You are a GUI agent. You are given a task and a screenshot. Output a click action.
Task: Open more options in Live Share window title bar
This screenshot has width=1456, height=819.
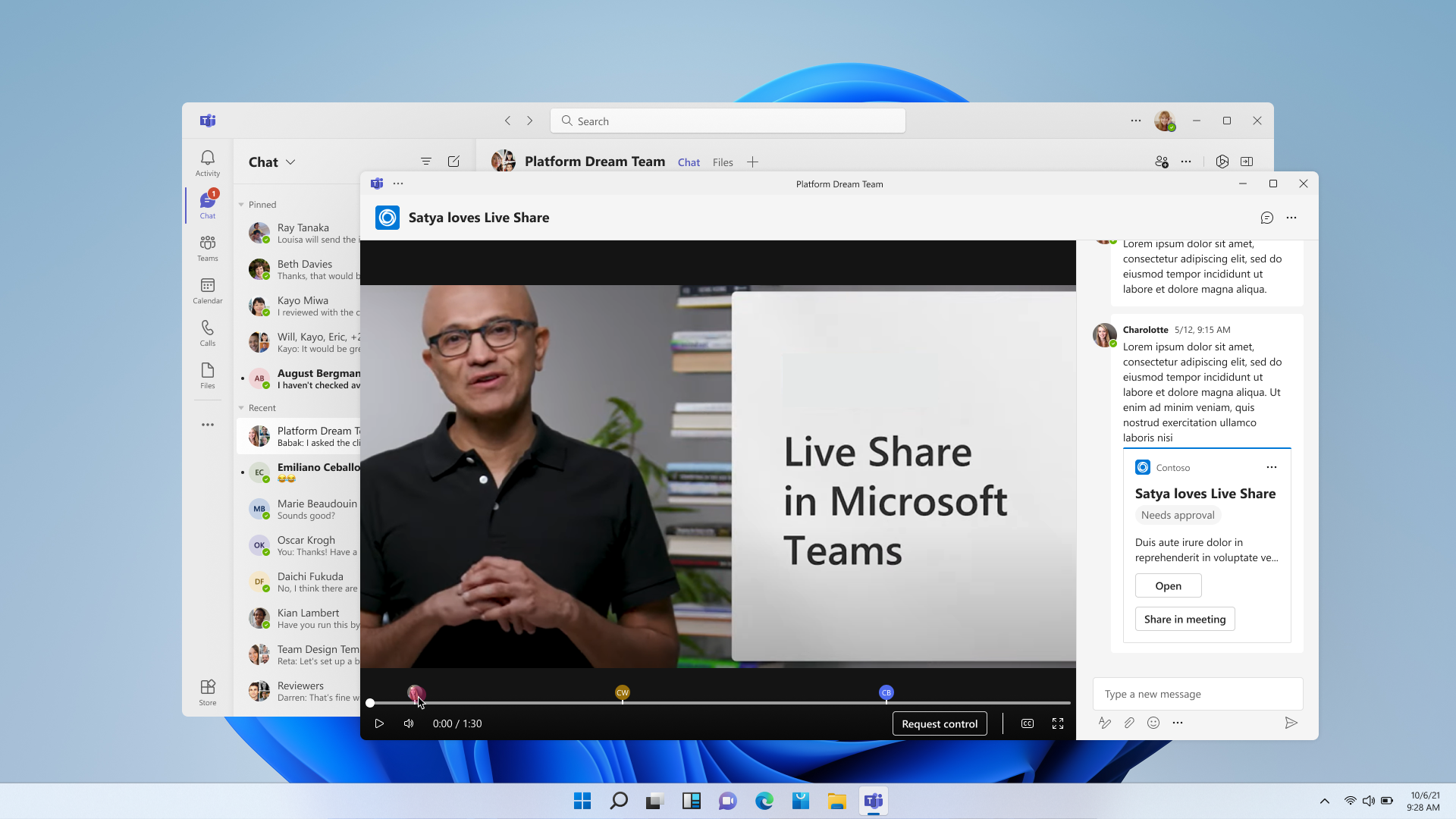coord(398,184)
